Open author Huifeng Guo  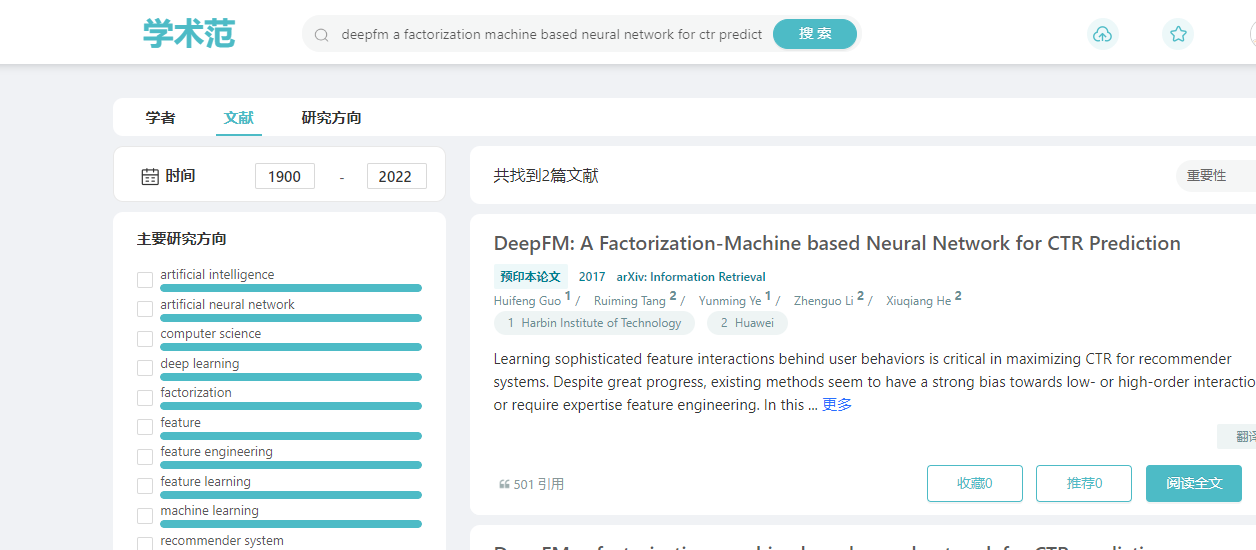[527, 300]
